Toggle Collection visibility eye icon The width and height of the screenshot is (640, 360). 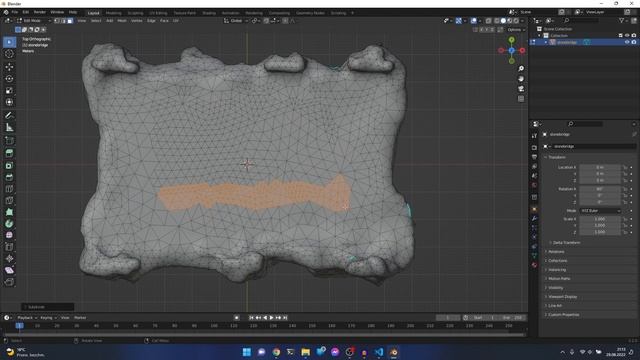tap(627, 36)
